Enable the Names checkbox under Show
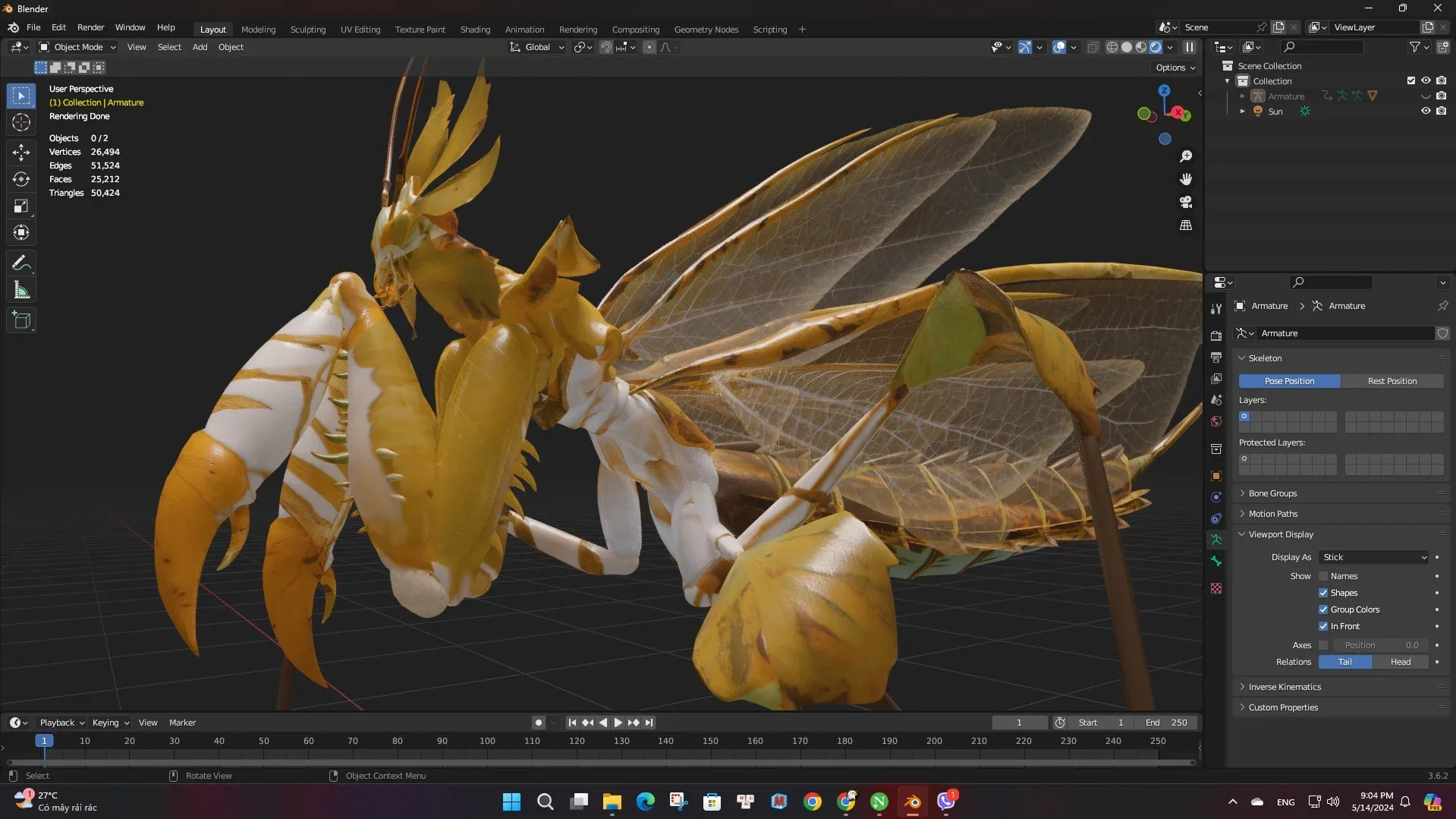This screenshot has width=1456, height=819. pos(1323,576)
